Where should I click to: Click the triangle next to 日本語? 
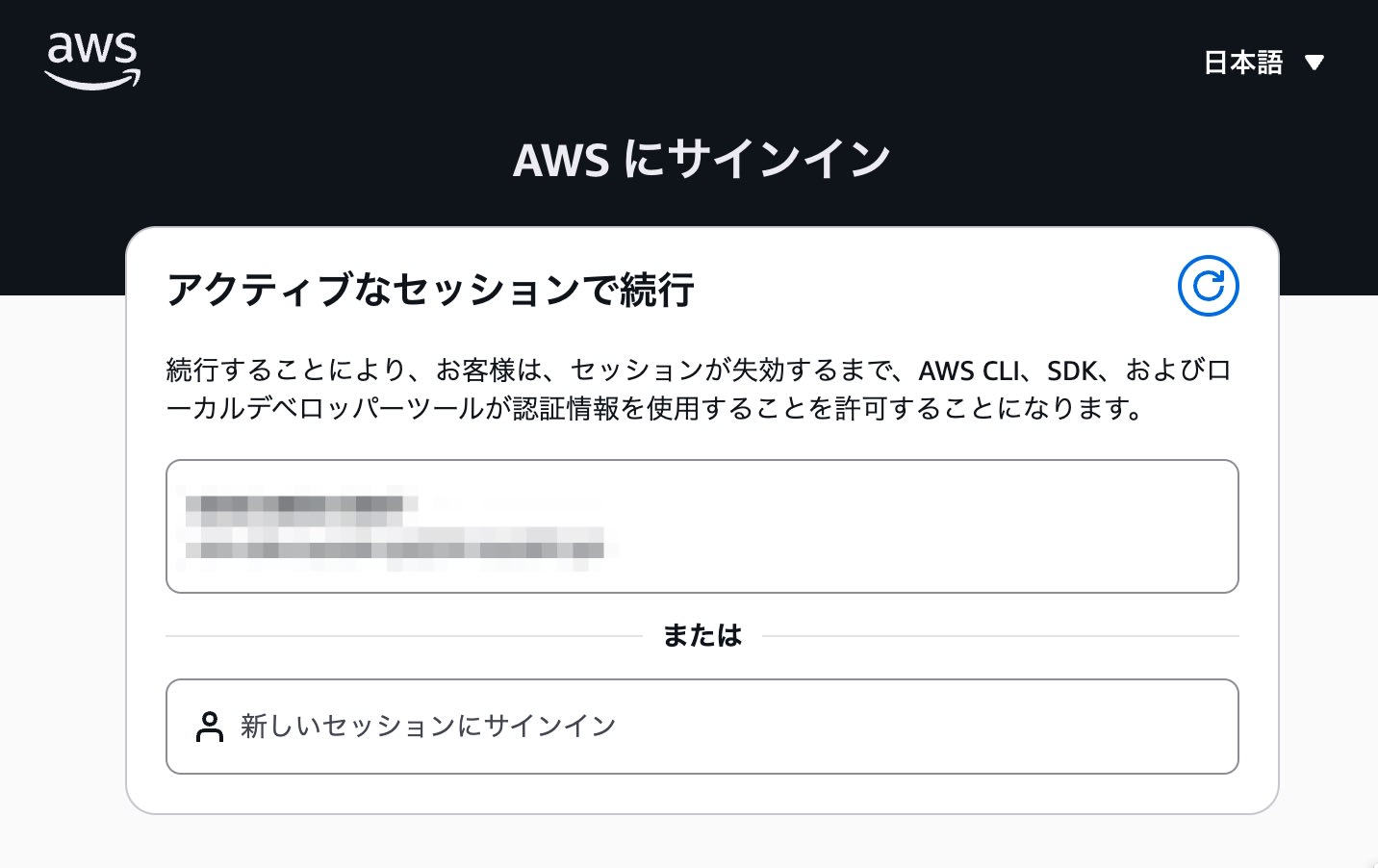1315,62
